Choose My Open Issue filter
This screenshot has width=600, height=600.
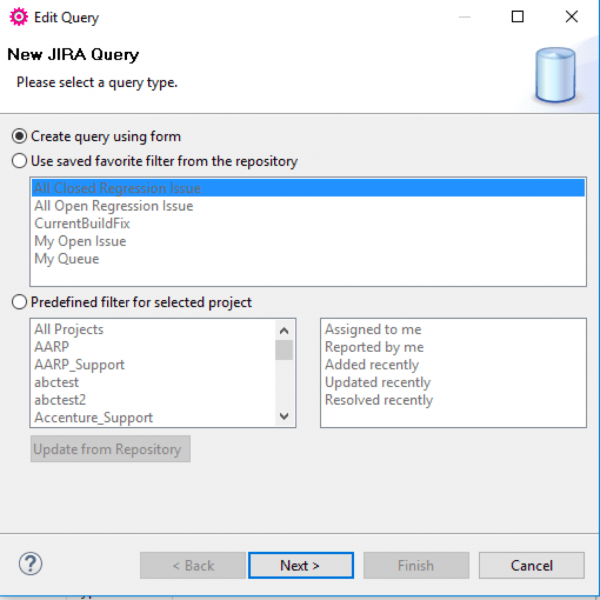coord(80,242)
